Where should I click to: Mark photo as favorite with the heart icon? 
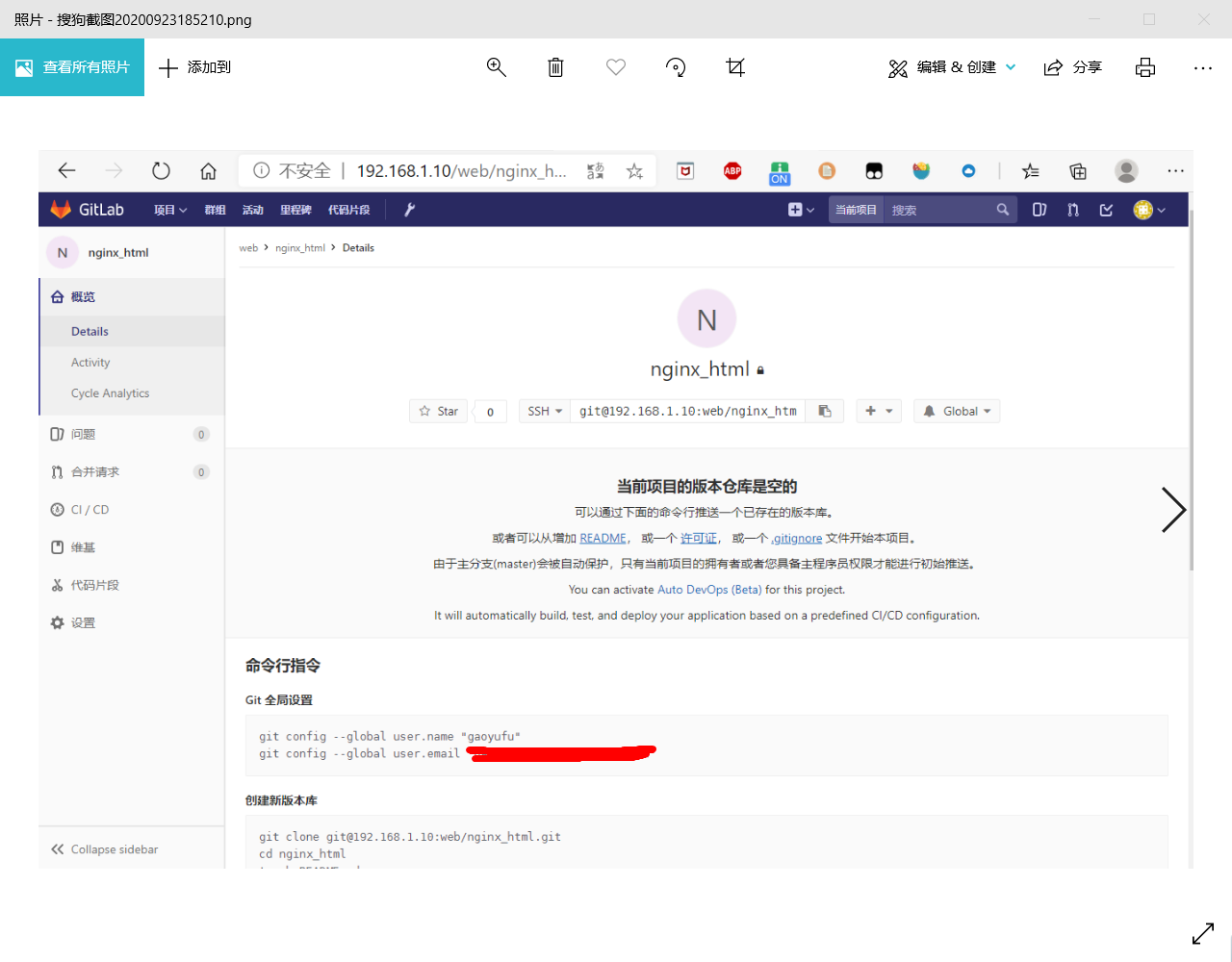click(616, 67)
